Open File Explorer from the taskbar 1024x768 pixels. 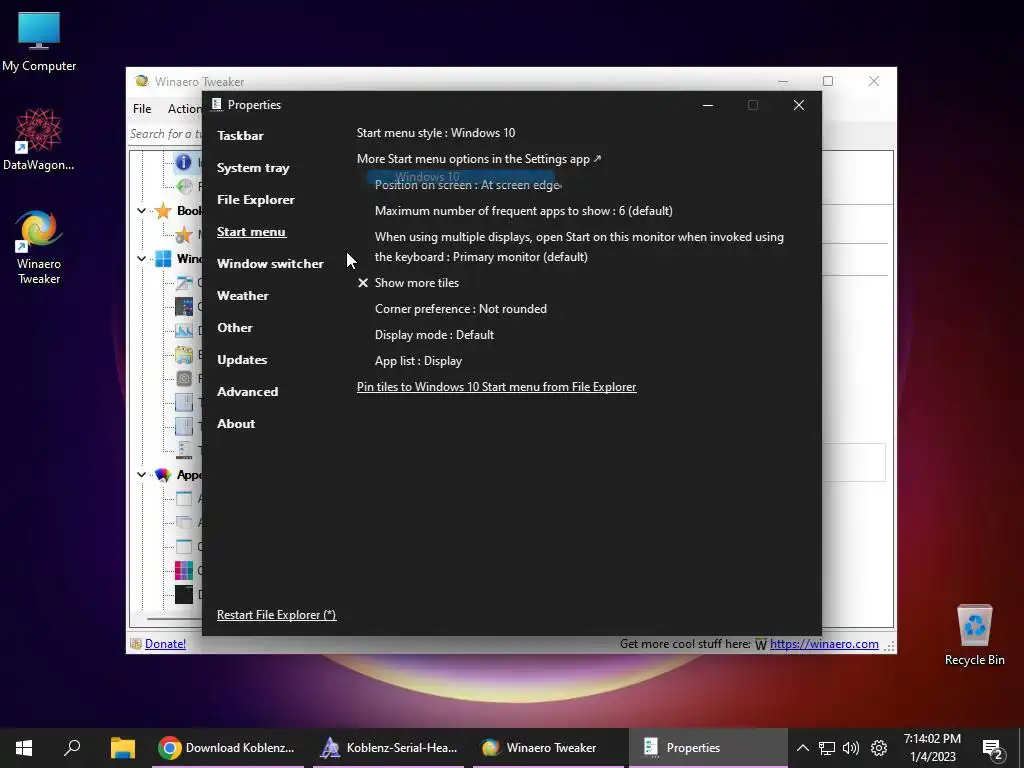[122, 748]
